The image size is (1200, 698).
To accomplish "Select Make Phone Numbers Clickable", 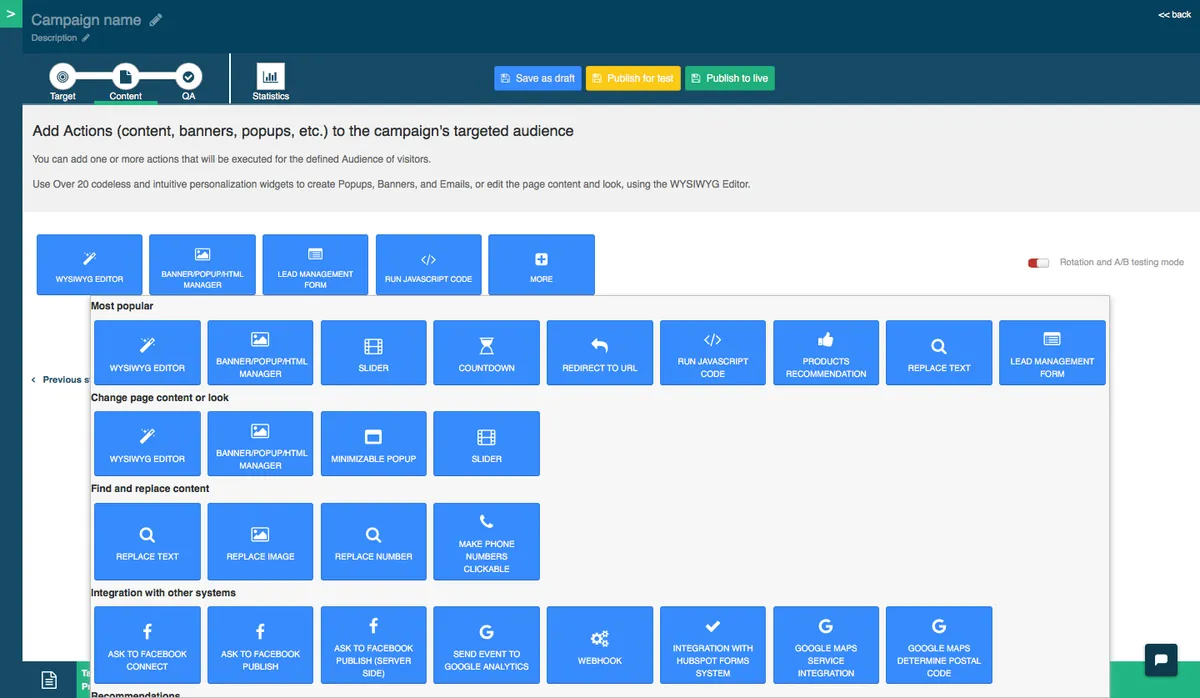I will pos(486,541).
